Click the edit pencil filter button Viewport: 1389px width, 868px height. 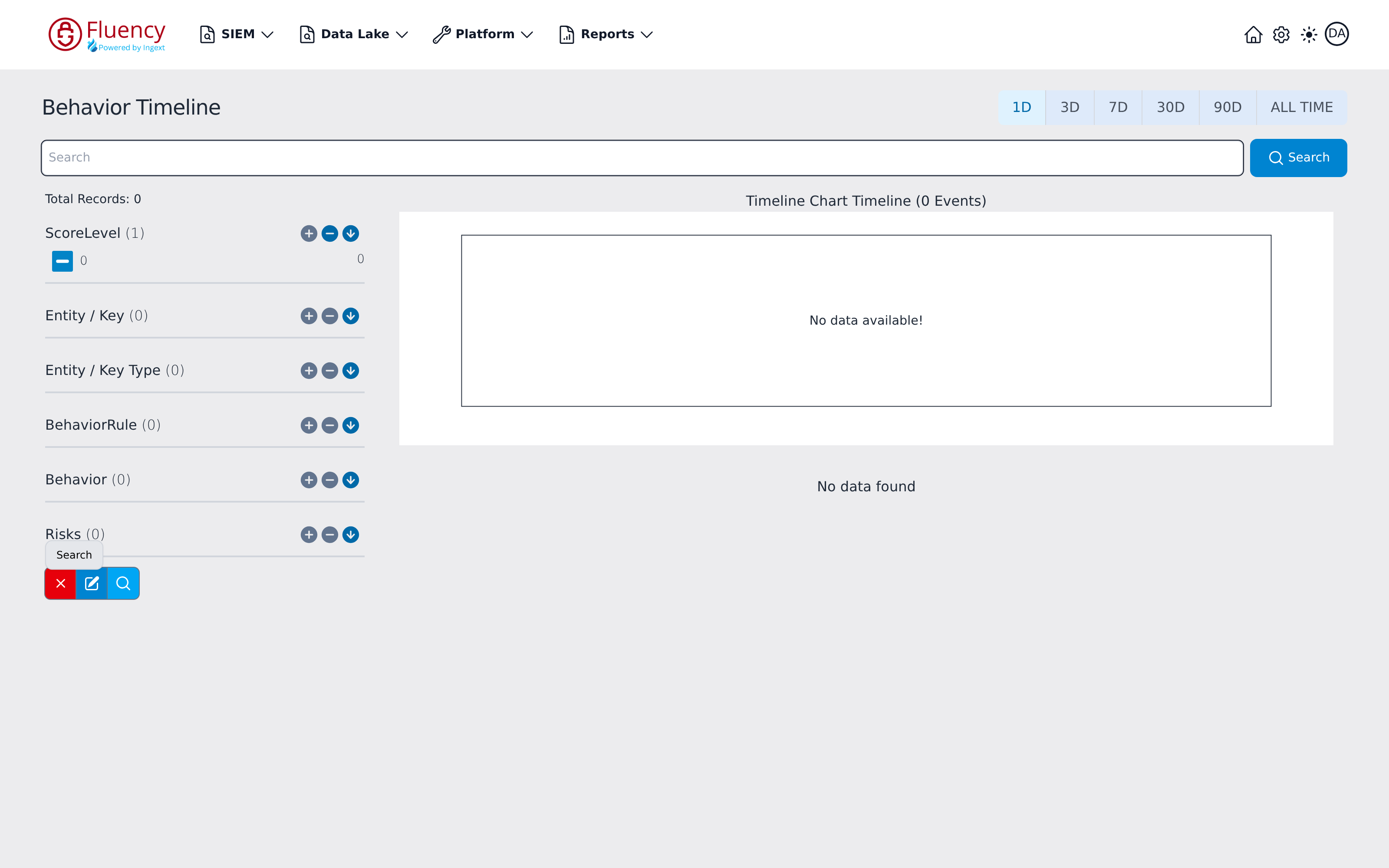pyautogui.click(x=92, y=583)
